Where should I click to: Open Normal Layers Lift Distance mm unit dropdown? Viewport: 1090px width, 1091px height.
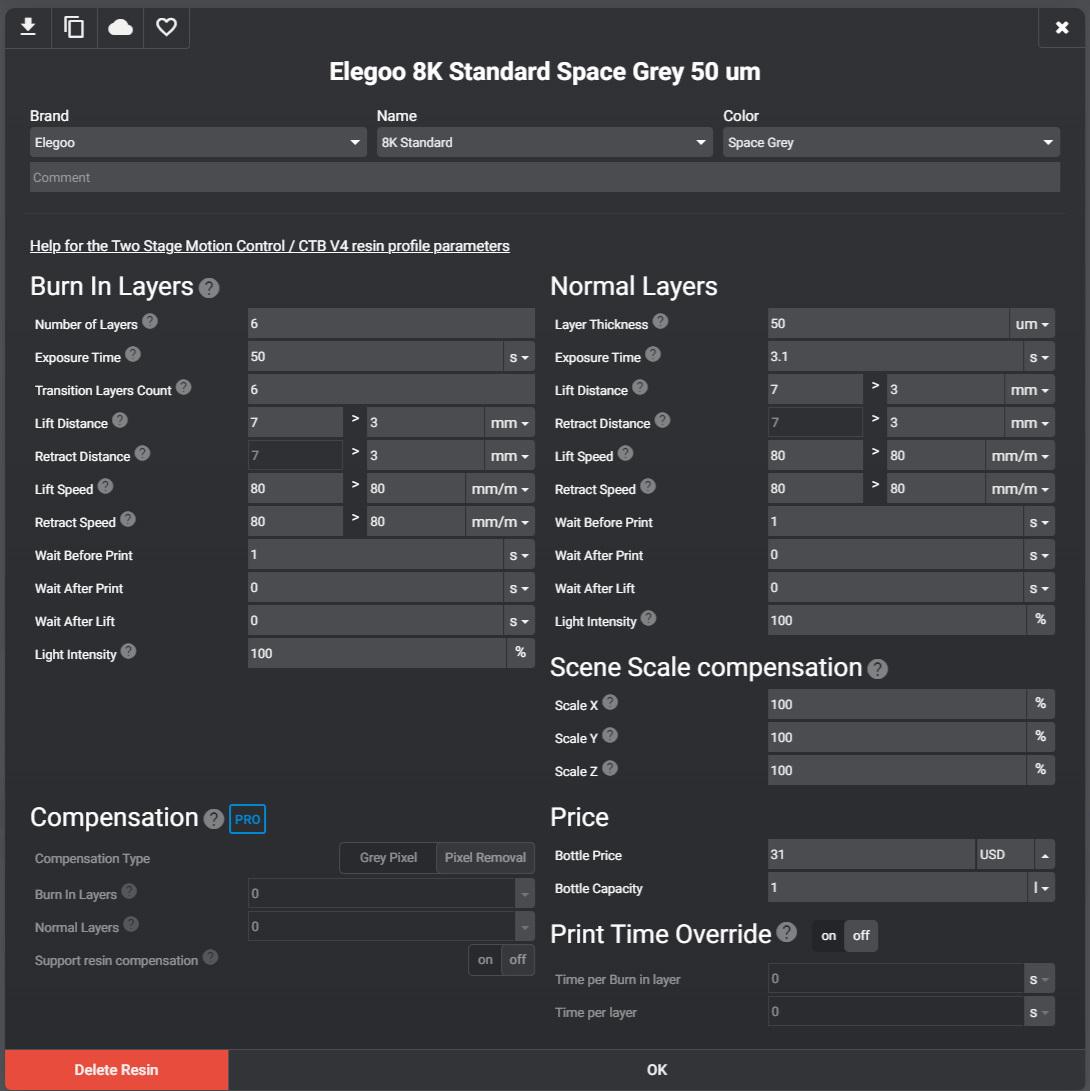click(x=1030, y=390)
